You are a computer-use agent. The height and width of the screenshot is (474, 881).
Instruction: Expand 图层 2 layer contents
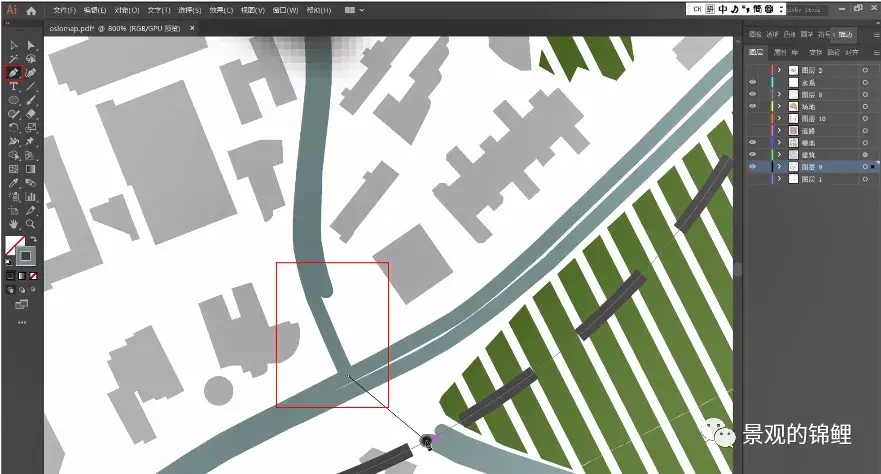pos(779,70)
